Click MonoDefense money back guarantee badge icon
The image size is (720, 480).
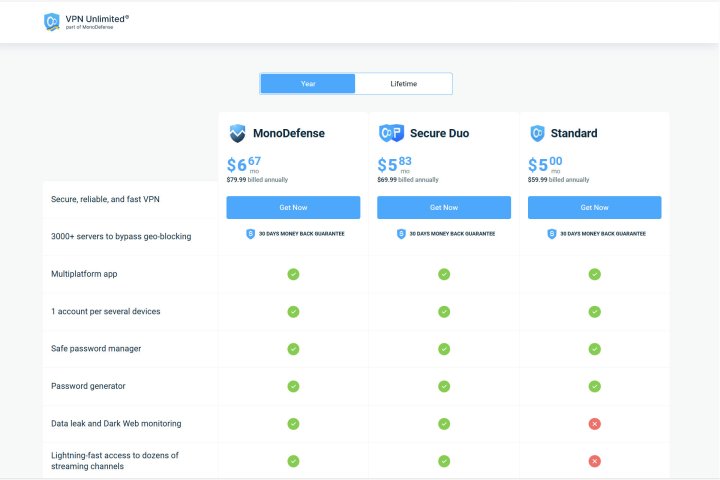(250, 234)
